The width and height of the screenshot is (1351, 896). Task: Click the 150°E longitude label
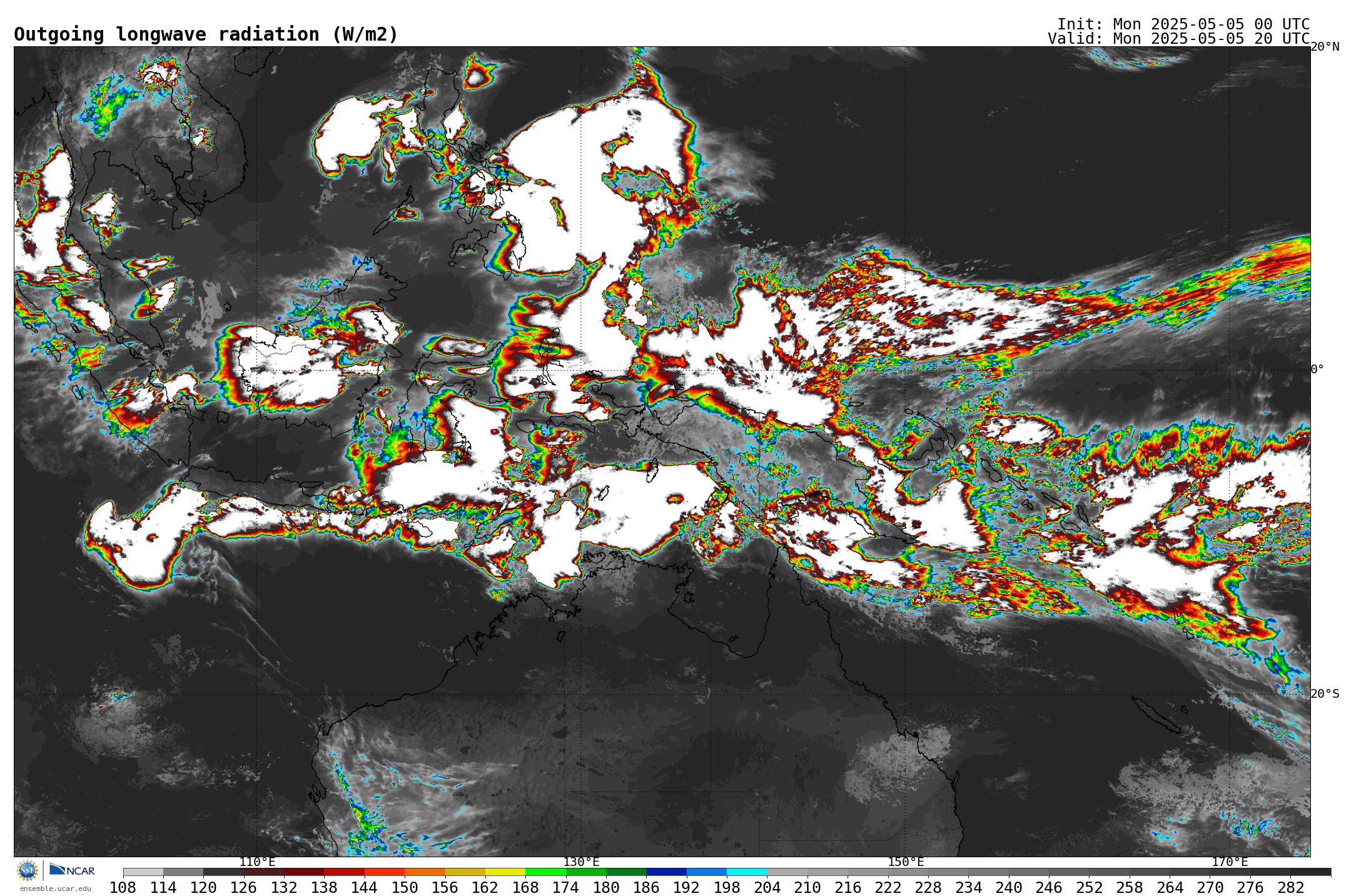click(x=906, y=862)
